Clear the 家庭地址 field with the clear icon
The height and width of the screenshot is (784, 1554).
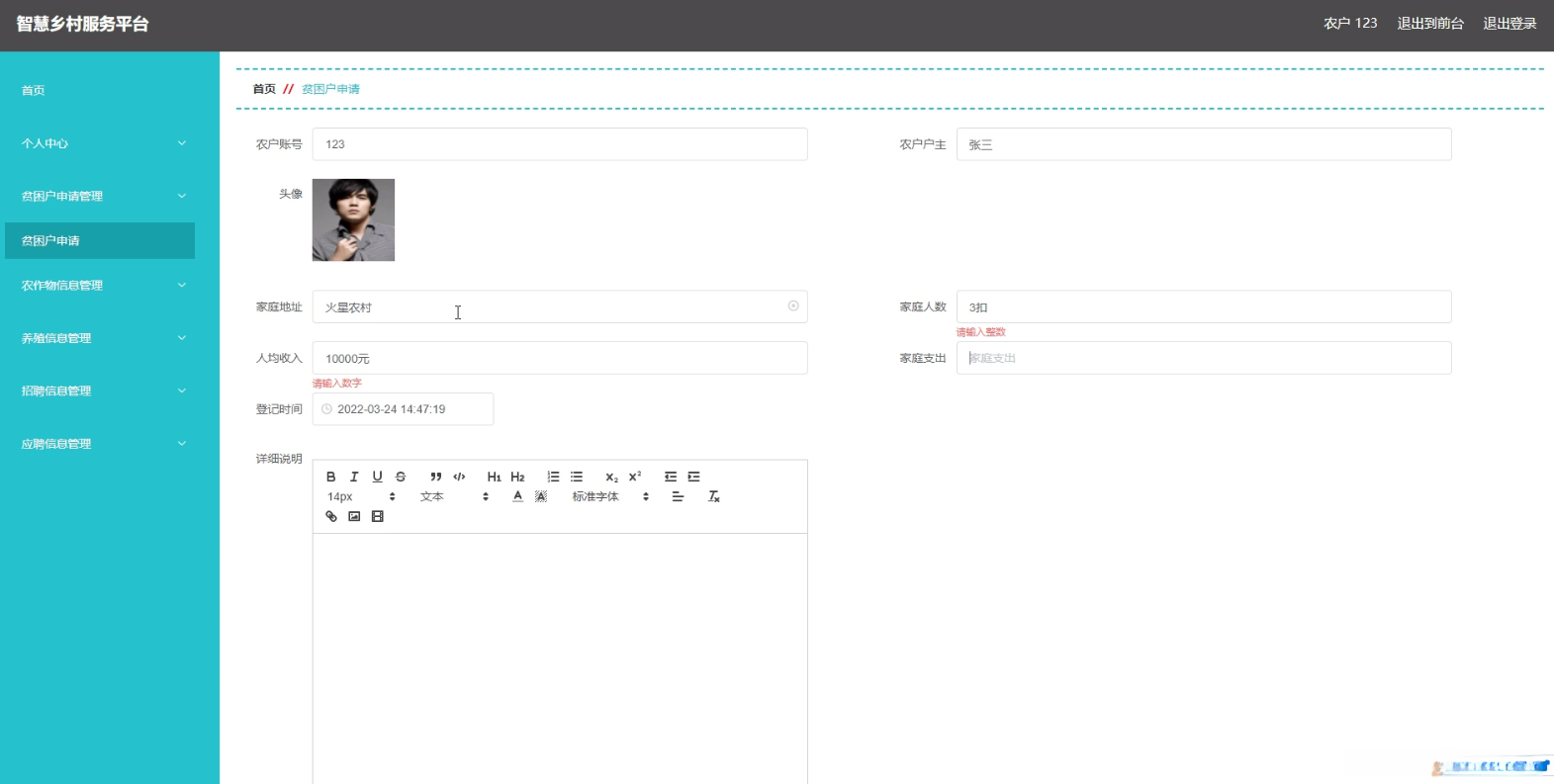[x=793, y=306]
